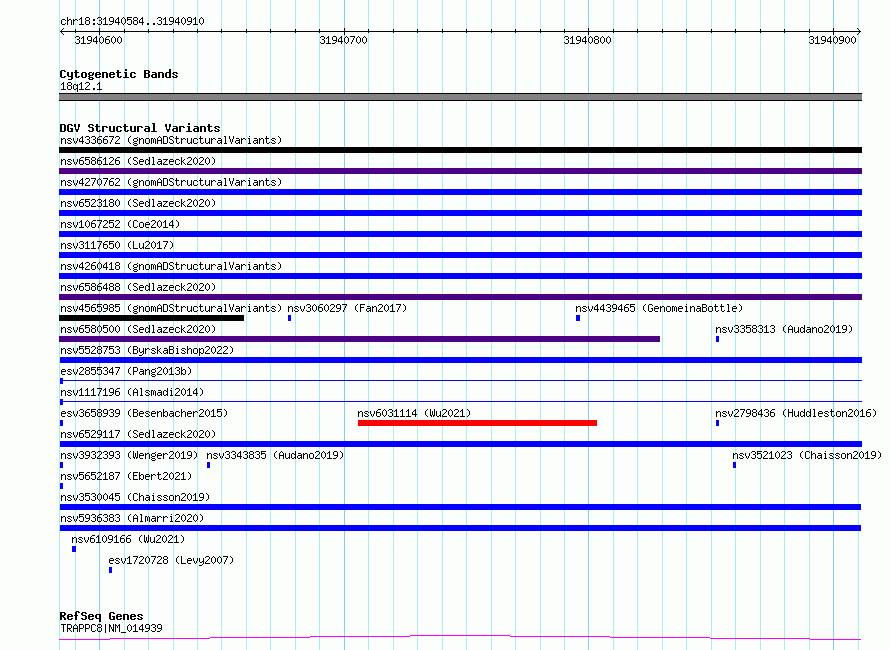
Task: Click the nsv2798436 (Huddleston2016) marker
Action: click(x=717, y=423)
